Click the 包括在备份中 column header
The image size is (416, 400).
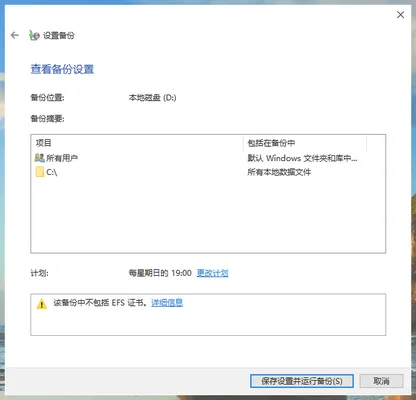tap(305, 143)
